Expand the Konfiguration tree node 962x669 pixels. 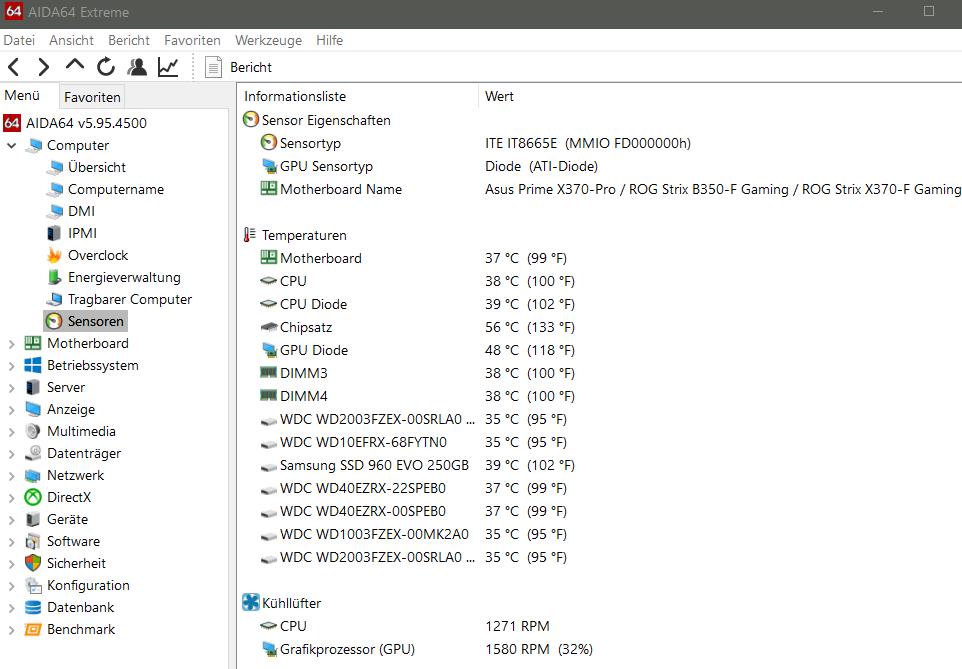[x=11, y=586]
